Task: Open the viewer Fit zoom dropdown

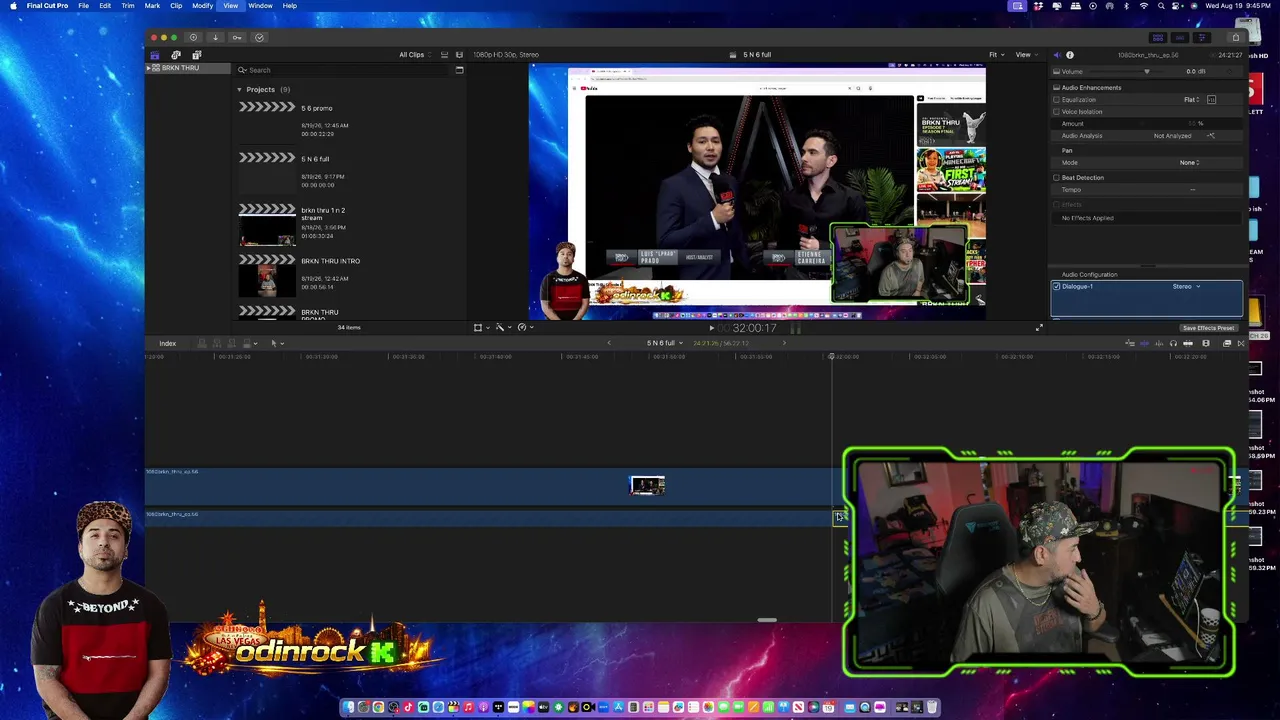Action: click(x=996, y=55)
